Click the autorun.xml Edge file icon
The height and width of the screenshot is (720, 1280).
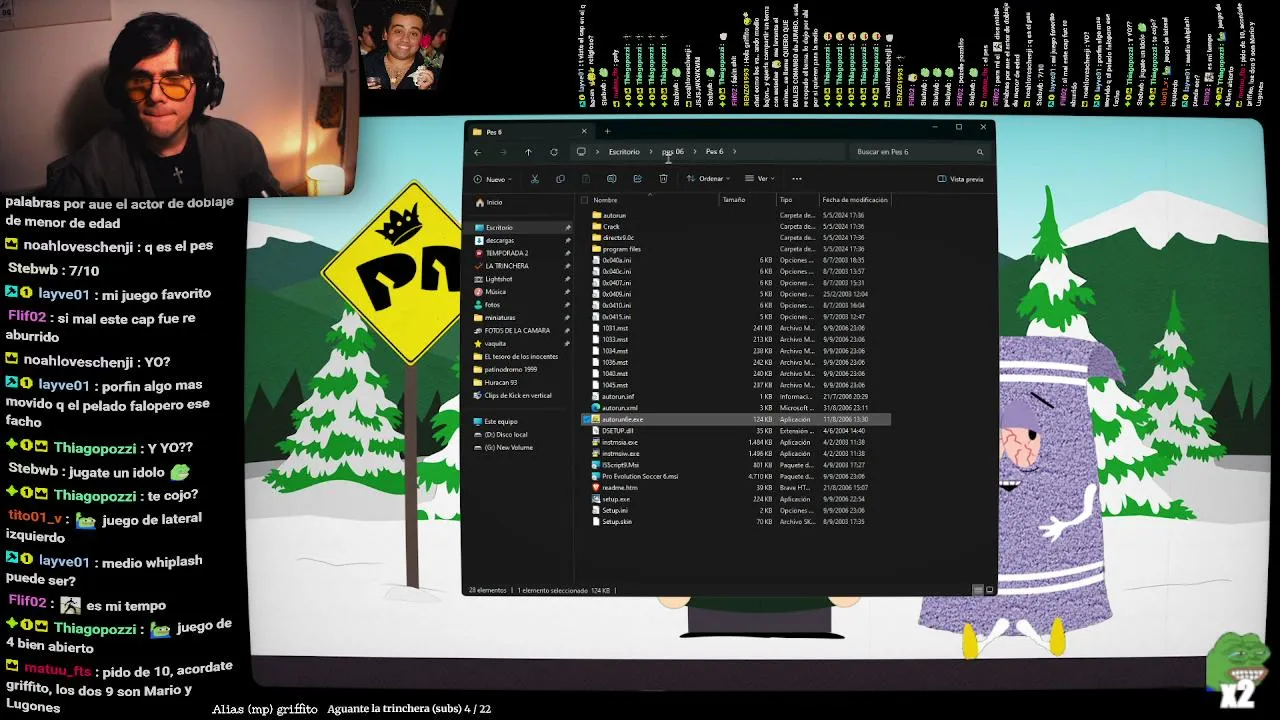(596, 408)
